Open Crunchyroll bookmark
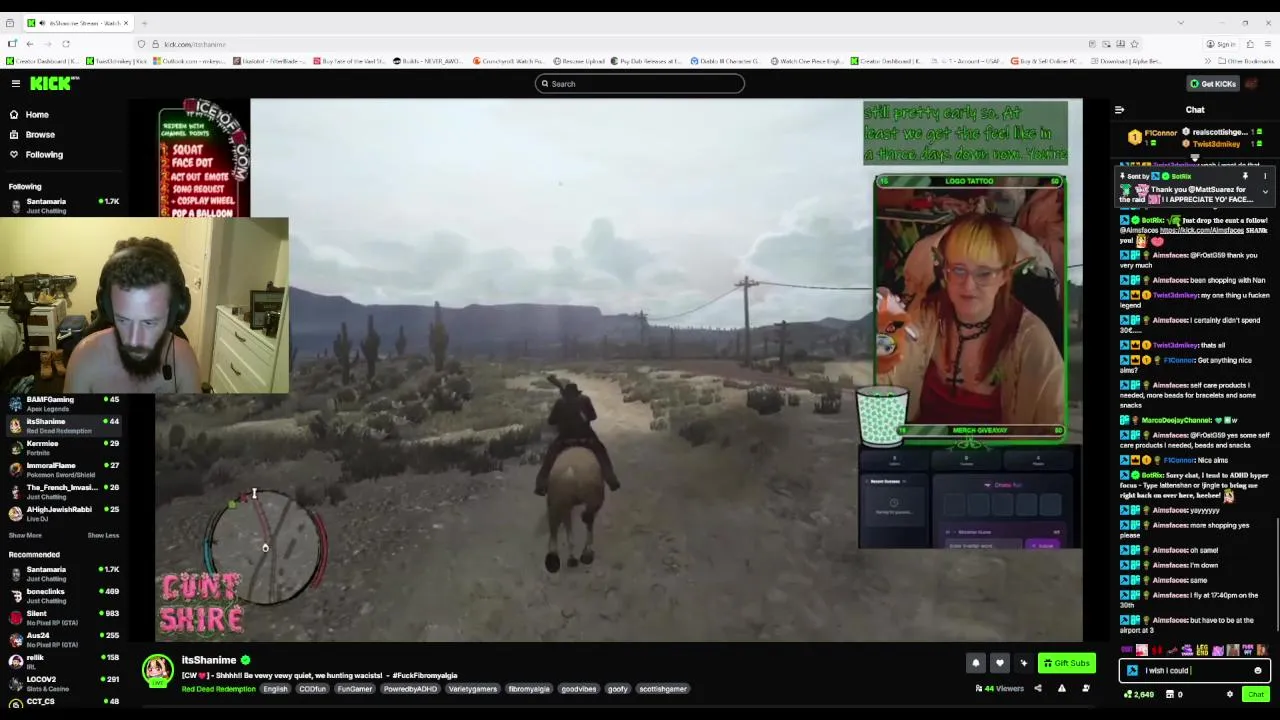 [509, 61]
